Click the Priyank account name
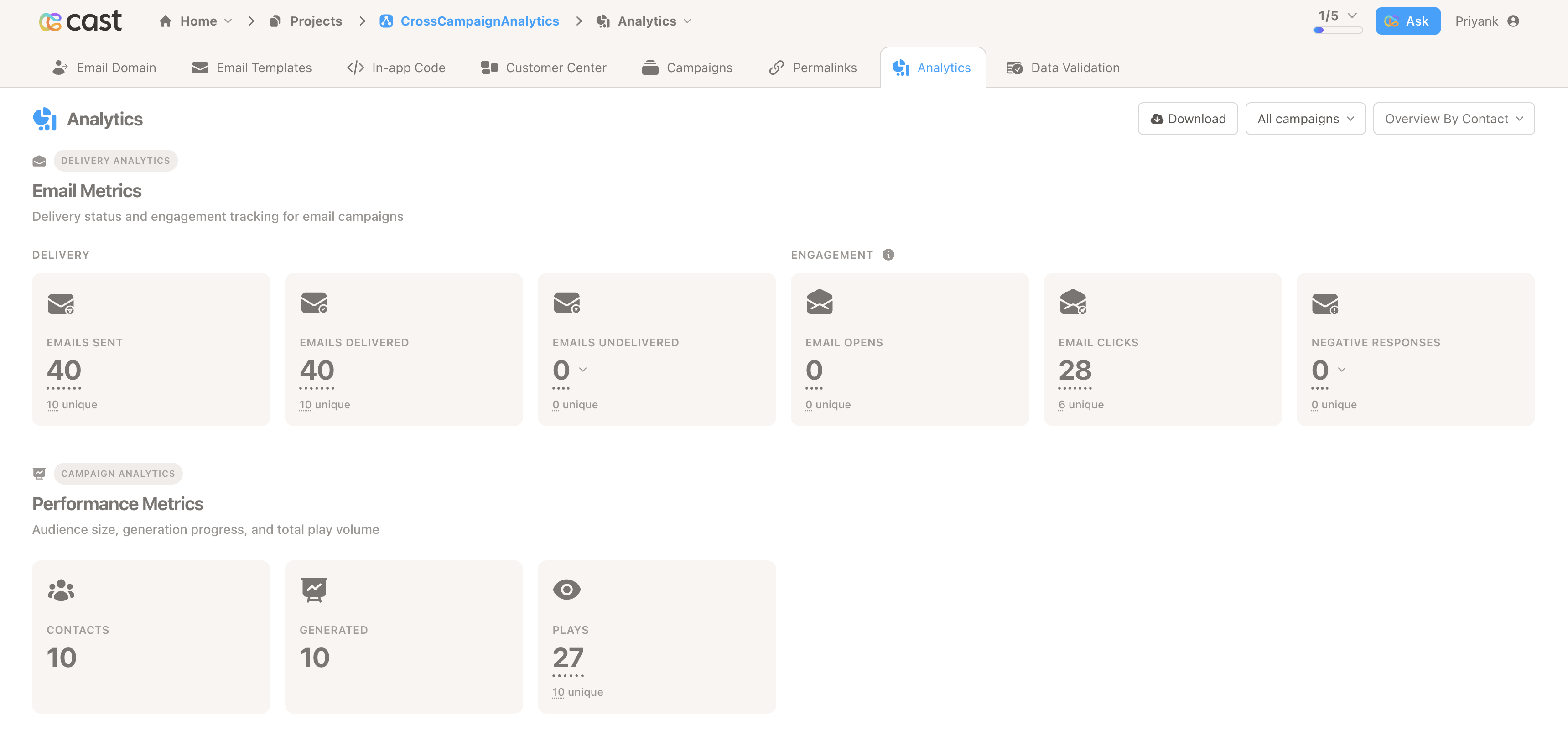This screenshot has height=731, width=1568. (1476, 21)
